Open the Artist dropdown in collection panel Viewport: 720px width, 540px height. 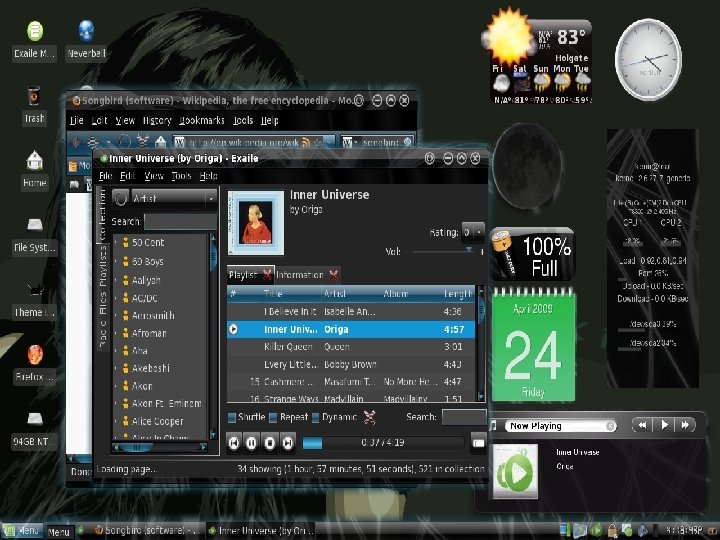pos(174,198)
